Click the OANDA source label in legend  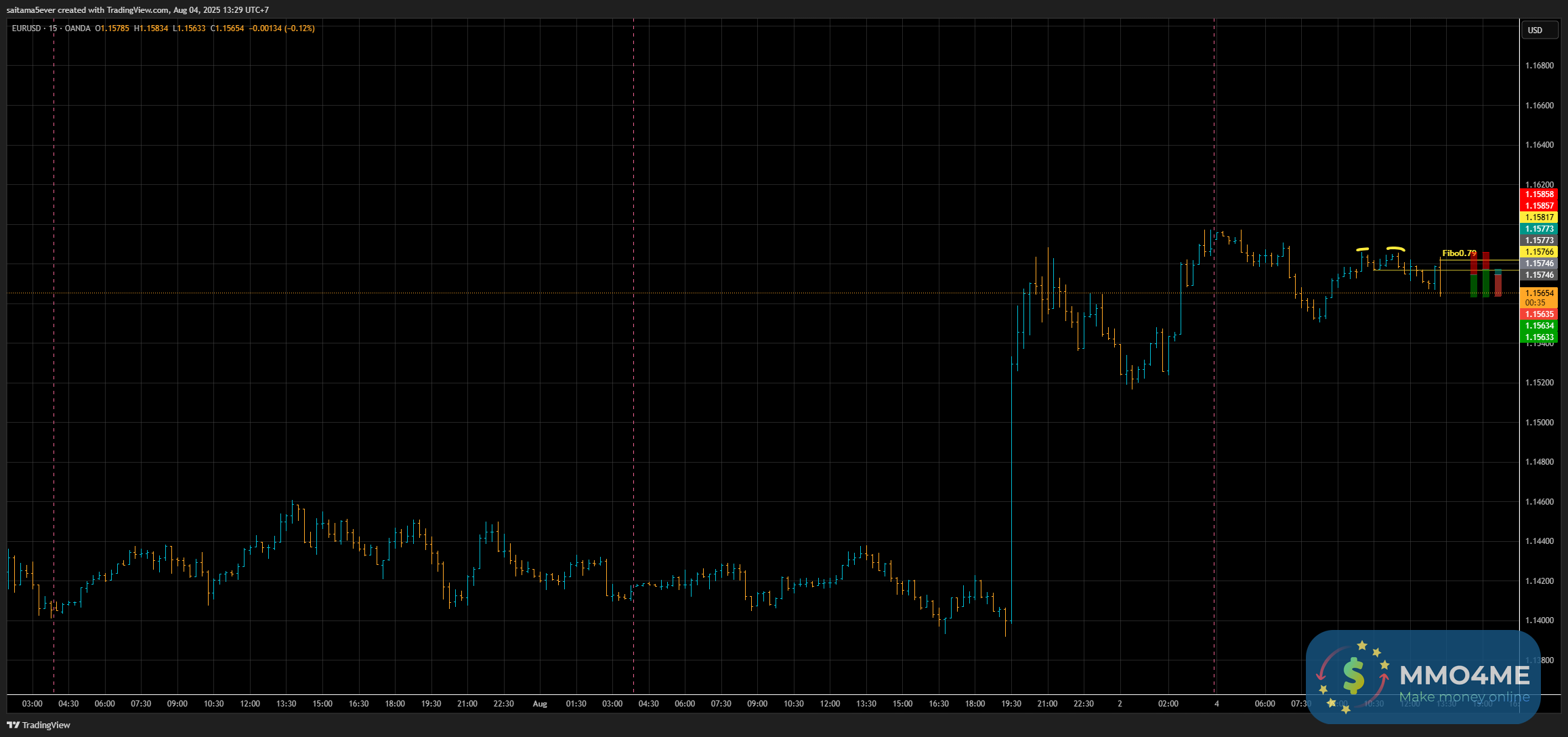pos(77,28)
